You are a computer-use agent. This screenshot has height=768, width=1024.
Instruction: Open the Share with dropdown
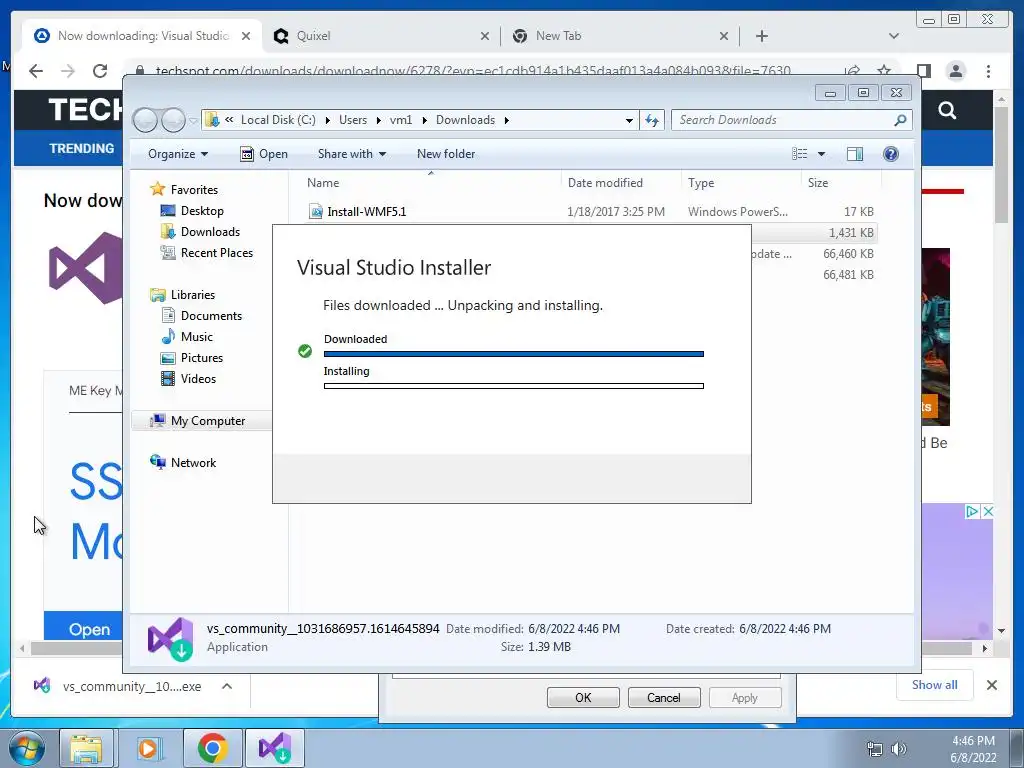pos(352,154)
